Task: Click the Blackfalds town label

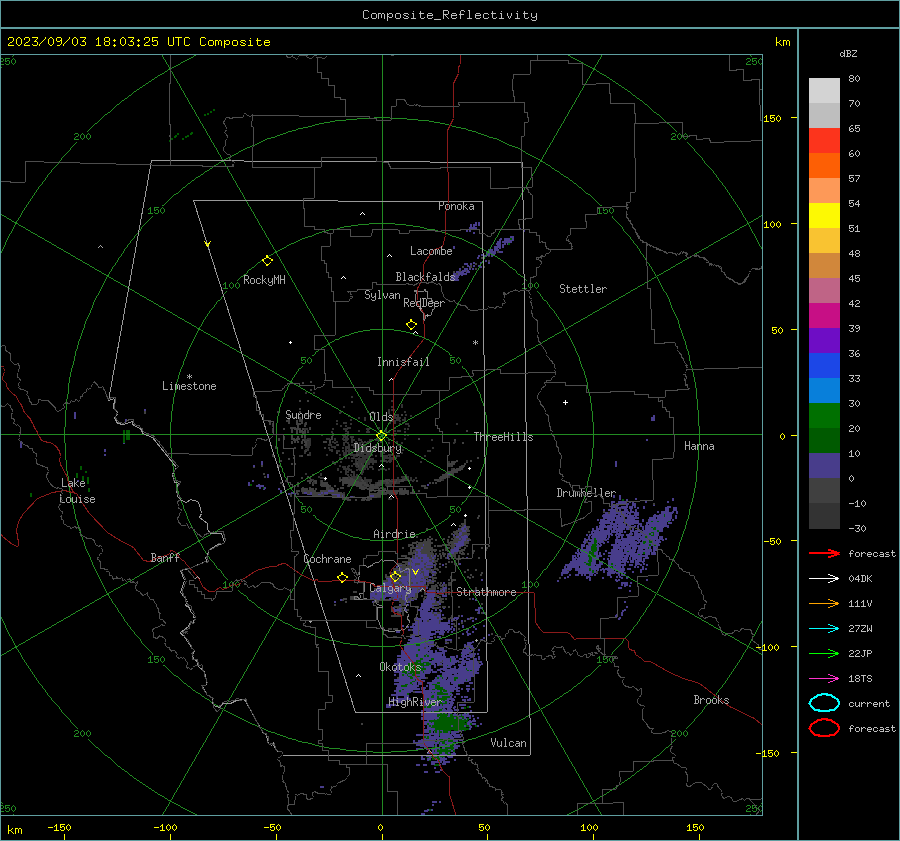Action: (x=425, y=277)
